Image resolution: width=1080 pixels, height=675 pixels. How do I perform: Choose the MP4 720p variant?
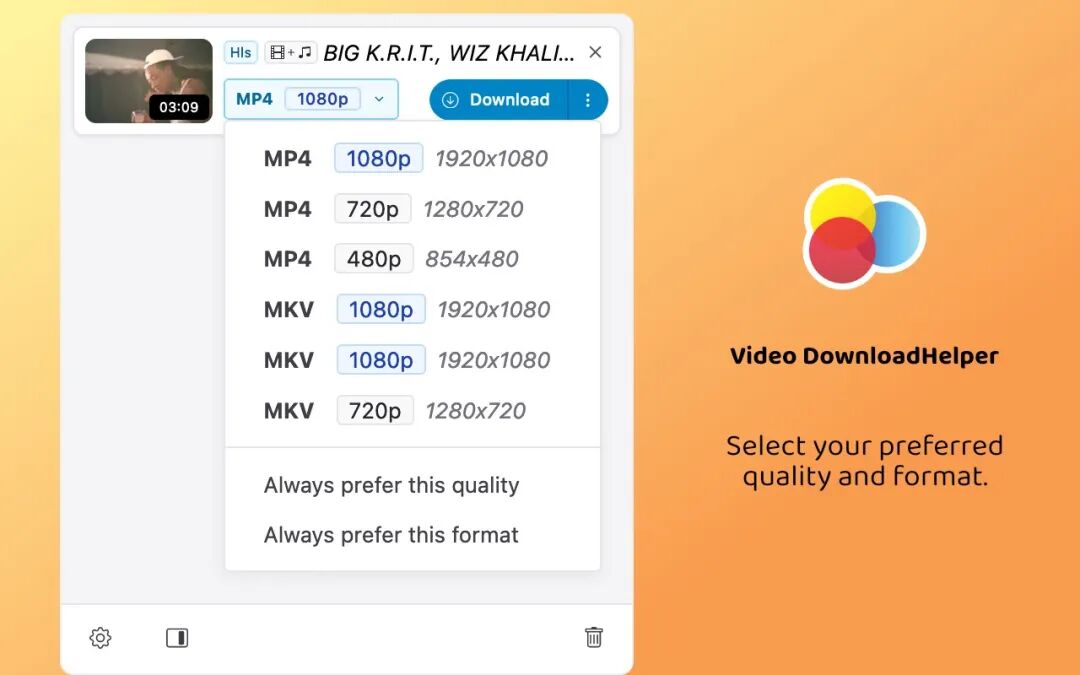[x=372, y=208]
